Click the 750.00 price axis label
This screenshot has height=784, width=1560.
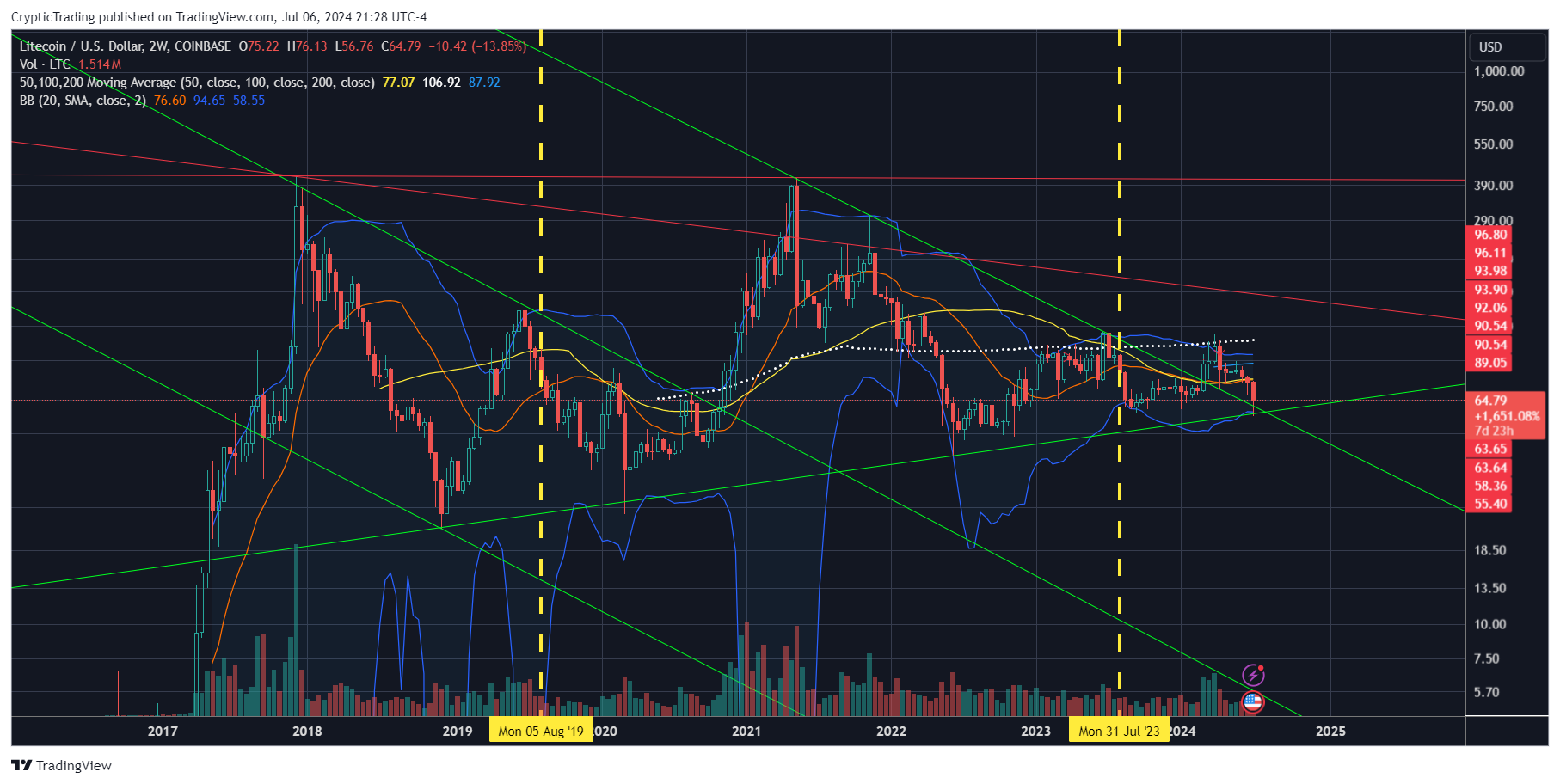pyautogui.click(x=1493, y=107)
